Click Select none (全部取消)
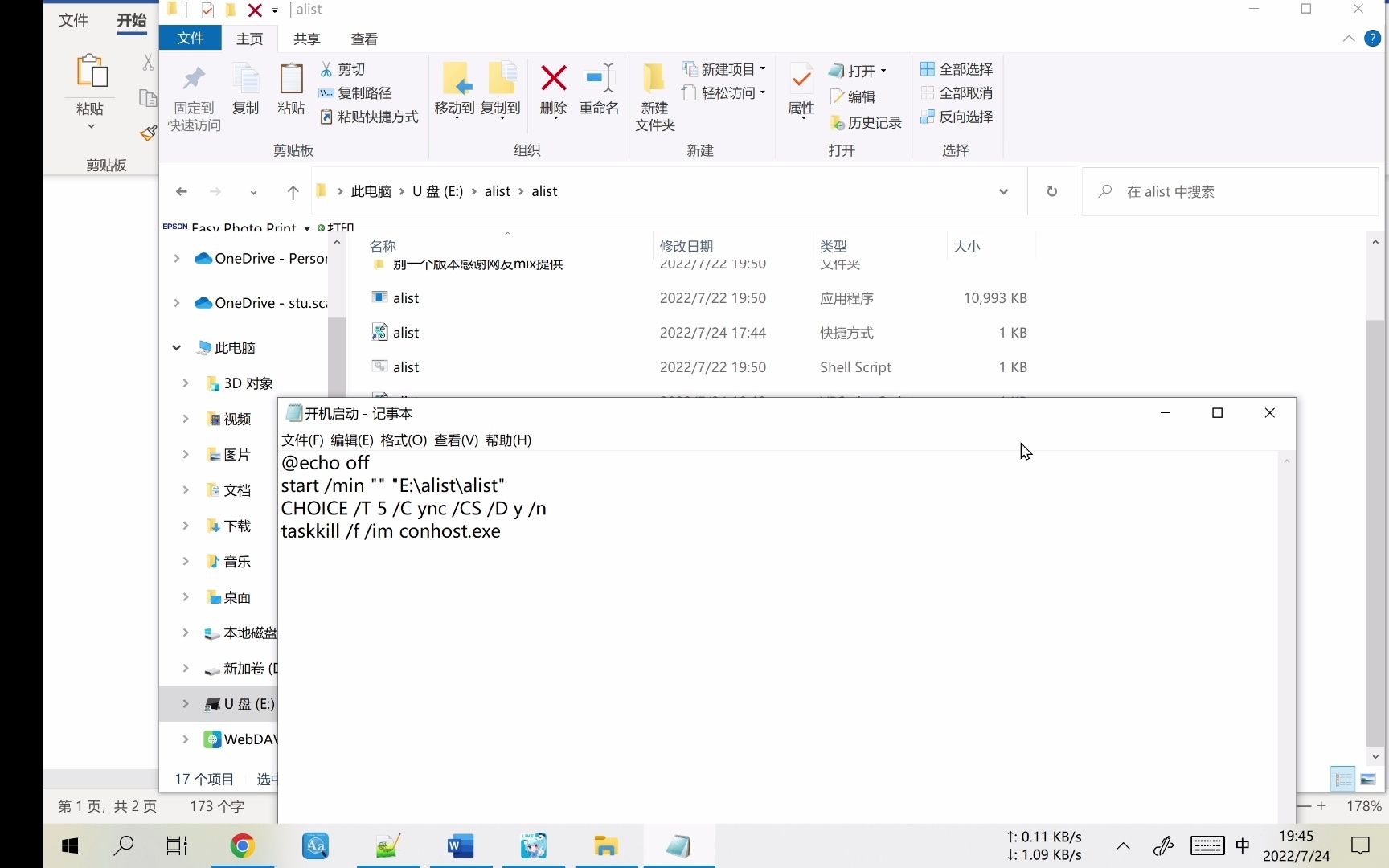Image resolution: width=1389 pixels, height=868 pixels. click(x=957, y=93)
